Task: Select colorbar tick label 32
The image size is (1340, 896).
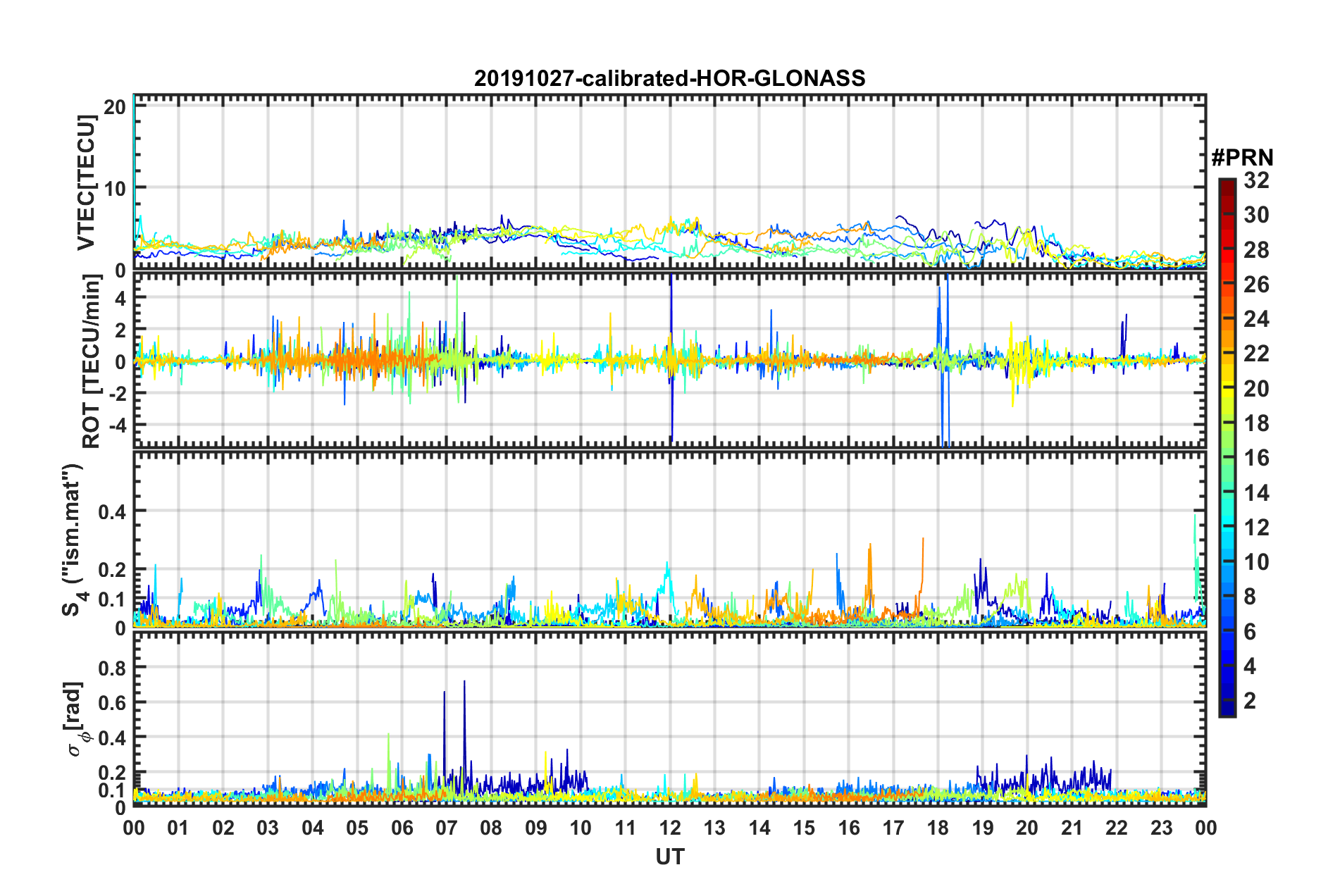Action: coord(1256,180)
